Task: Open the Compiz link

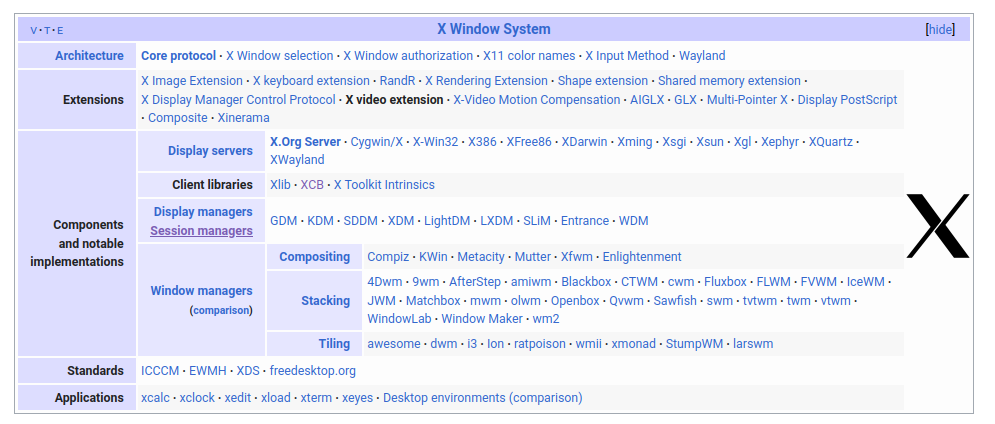Action: pos(388,257)
